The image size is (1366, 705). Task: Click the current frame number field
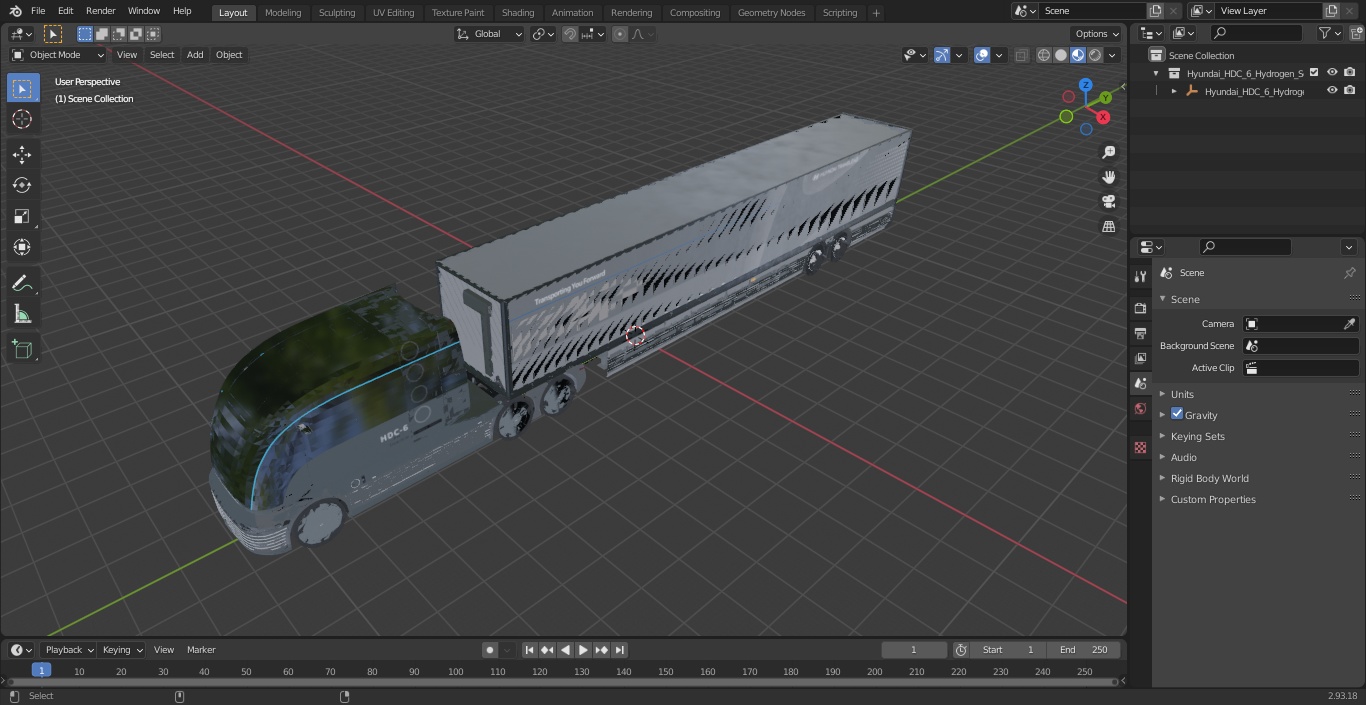[914, 650]
